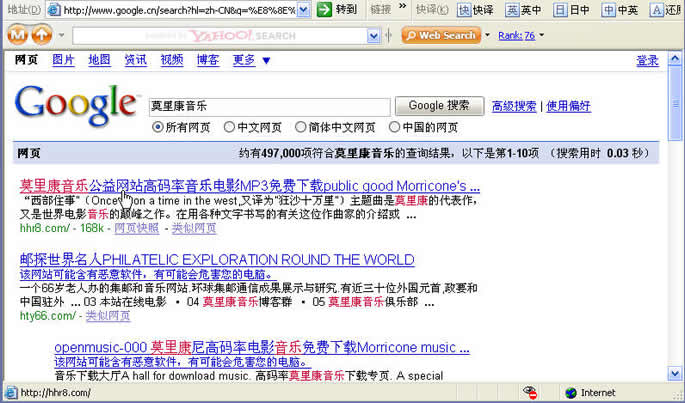
Task: Switch to the 图片 images tab
Action: tap(63, 59)
